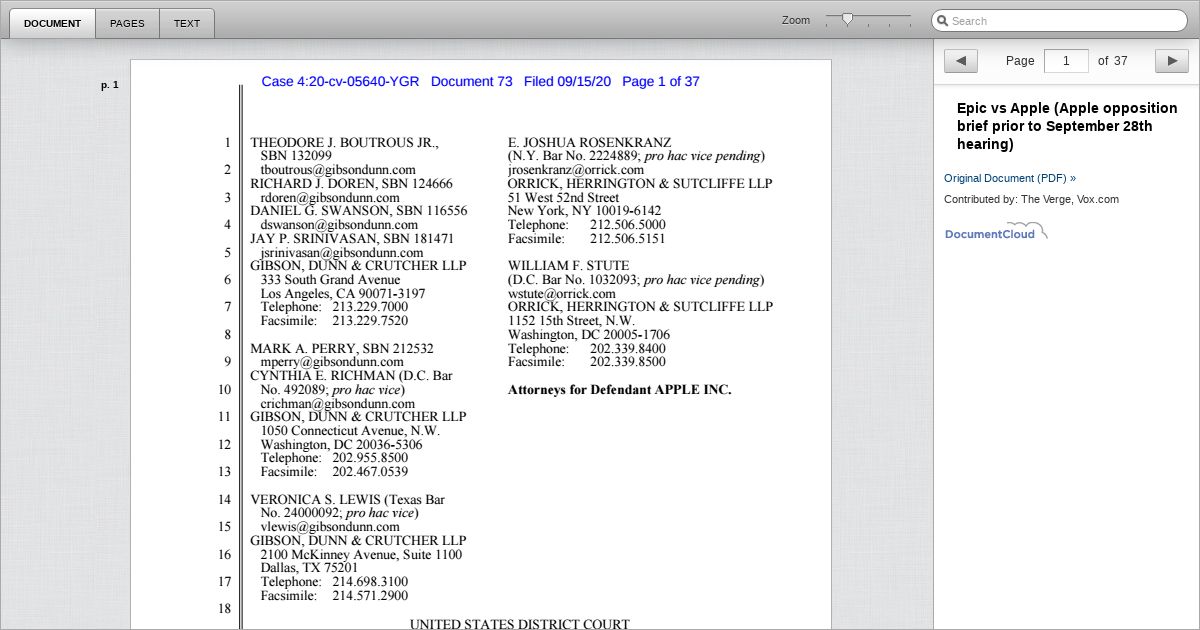Image resolution: width=1200 pixels, height=630 pixels.
Task: Switch to the Pages tab
Action: pyautogui.click(x=127, y=23)
